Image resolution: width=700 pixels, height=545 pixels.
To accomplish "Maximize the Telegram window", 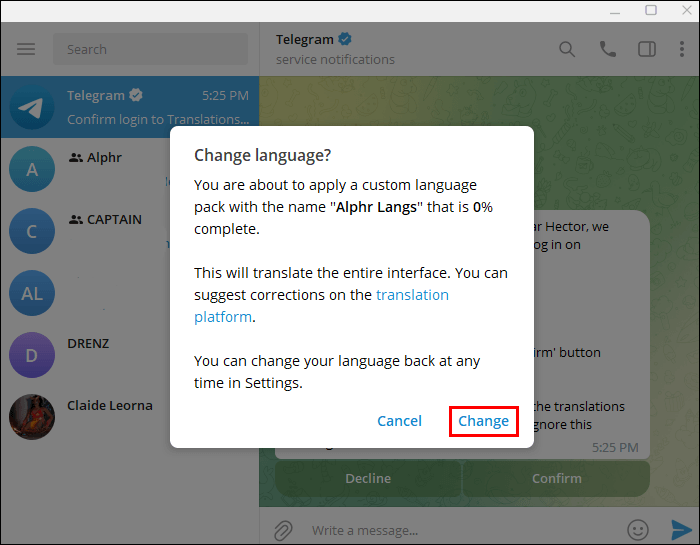I will point(651,10).
